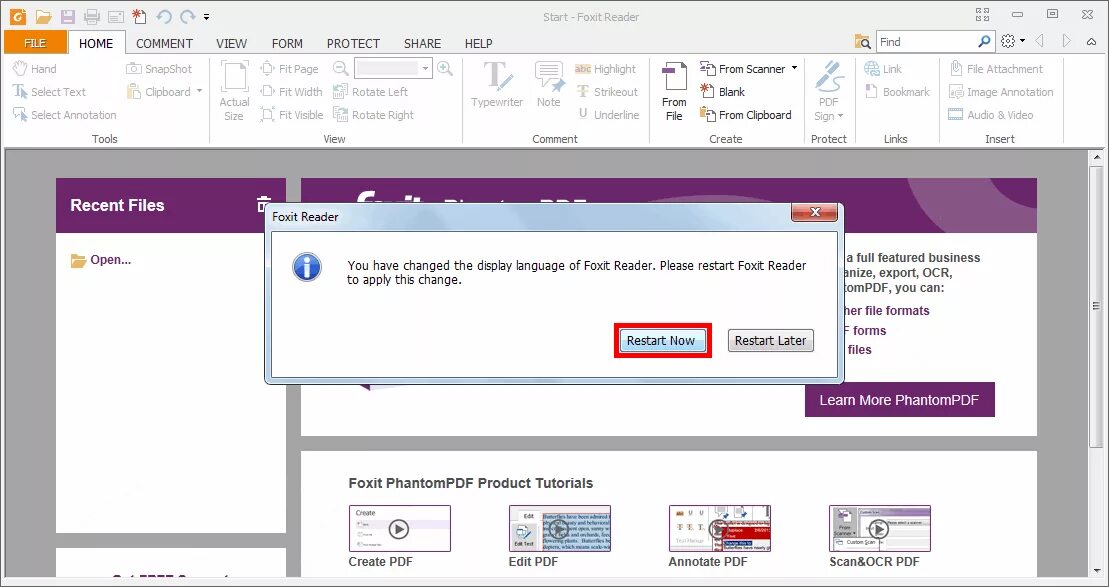Create PDF From Scanner

pyautogui.click(x=743, y=69)
